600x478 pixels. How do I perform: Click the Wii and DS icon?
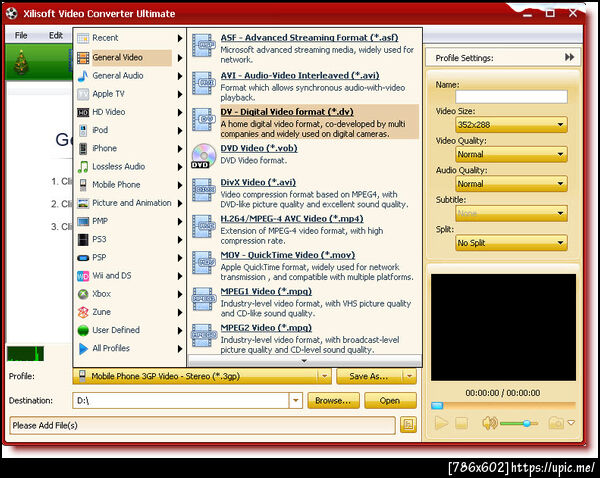coord(83,276)
